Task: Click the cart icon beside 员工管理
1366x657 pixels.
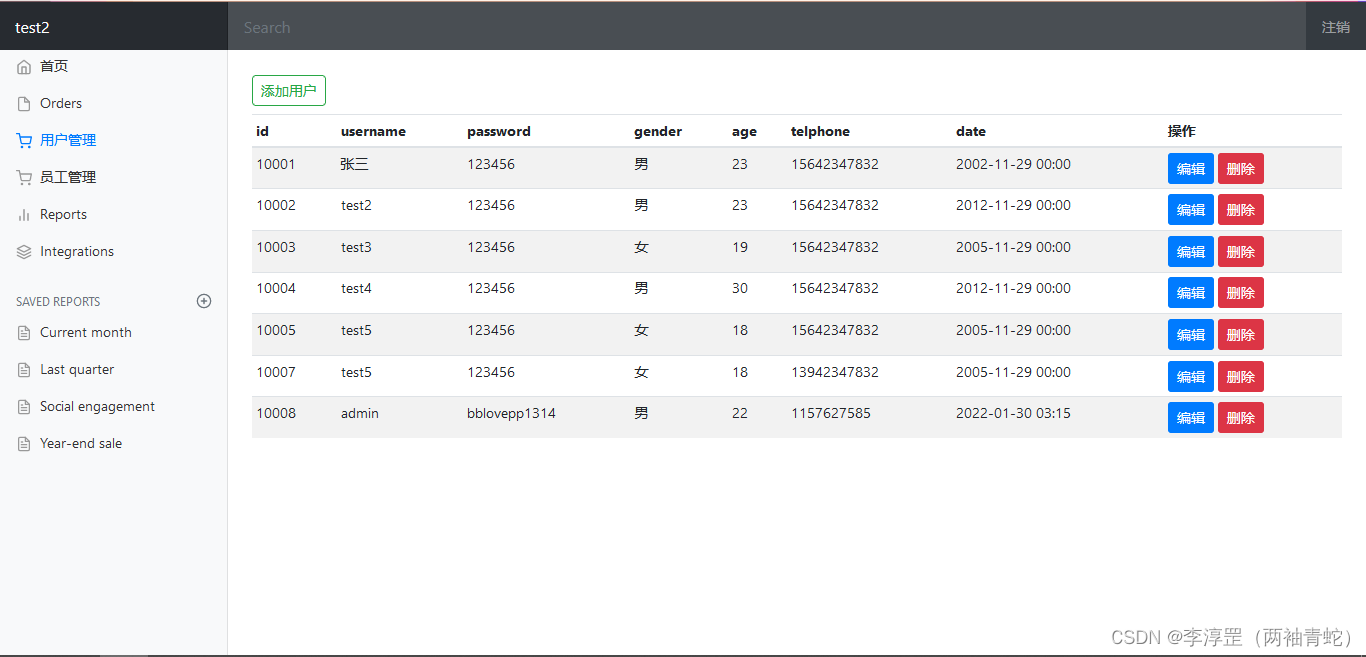Action: (x=24, y=178)
